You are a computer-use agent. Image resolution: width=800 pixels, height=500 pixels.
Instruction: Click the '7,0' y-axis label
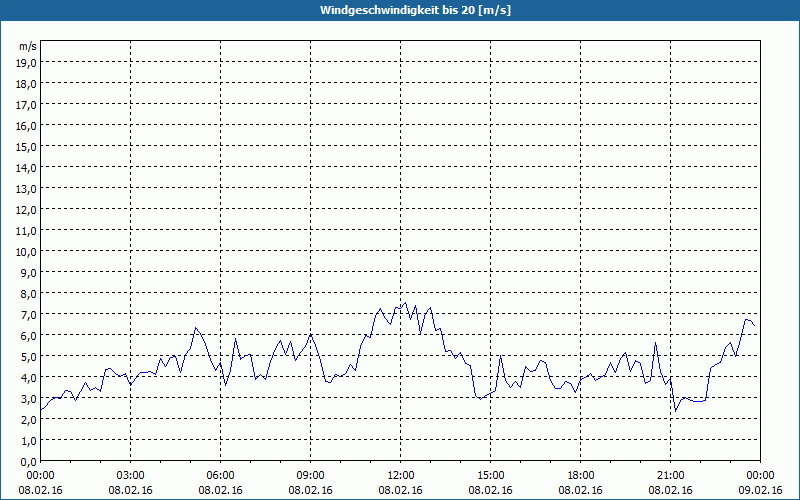[29, 315]
